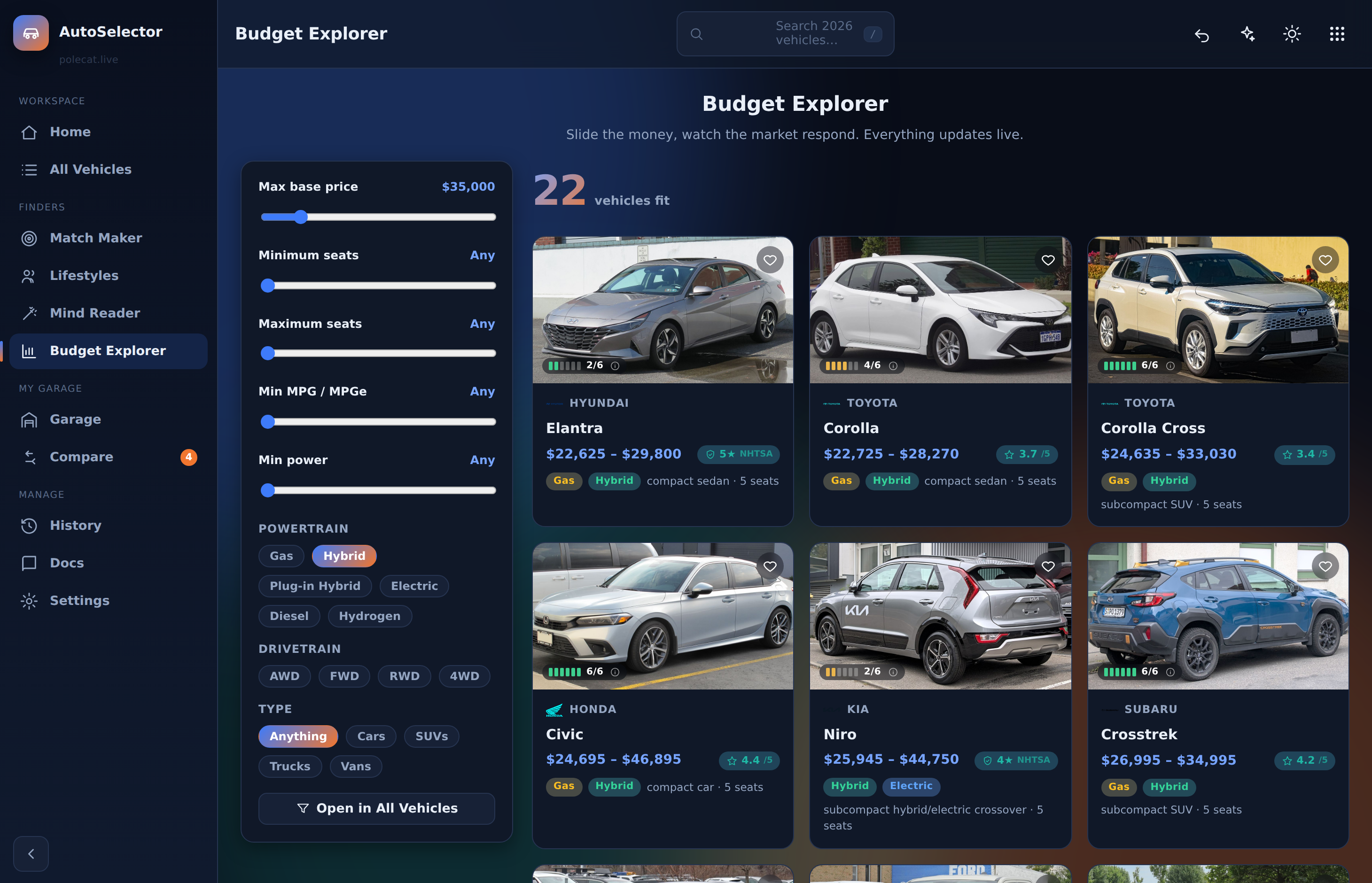
Task: Collapse the sidebar with chevron button
Action: point(31,854)
